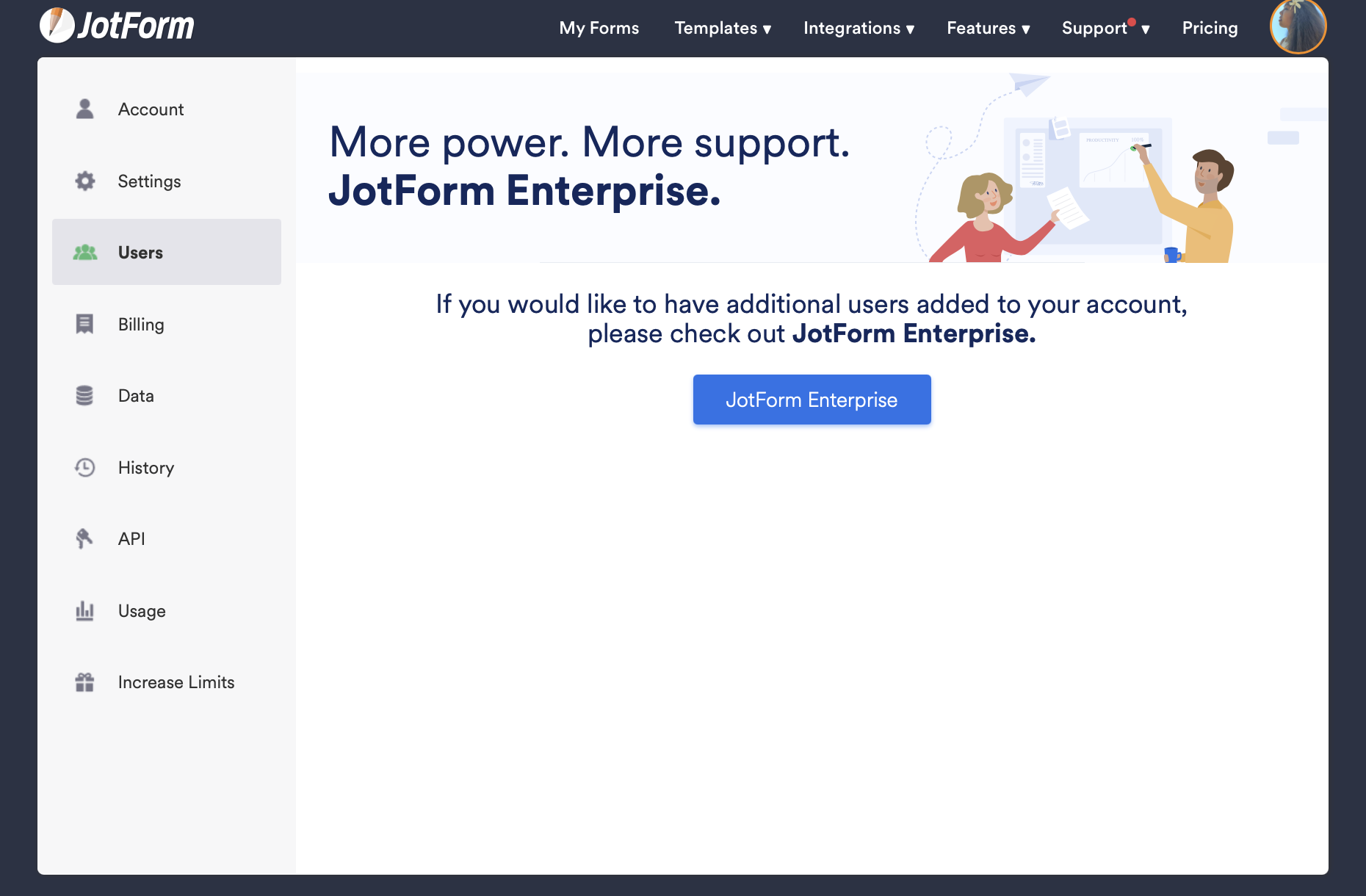Select Users entry in the account sidebar

140,252
